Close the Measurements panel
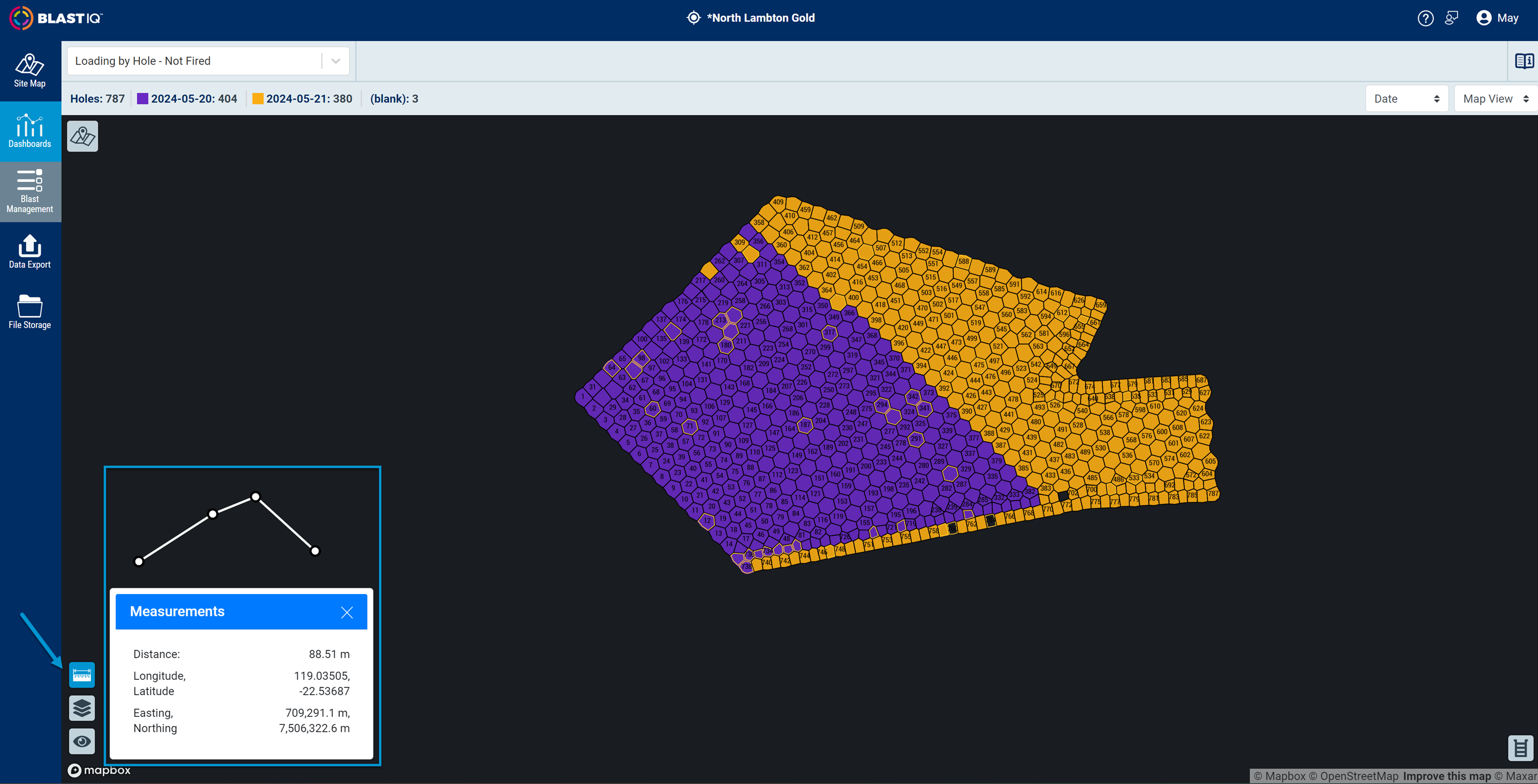 pyautogui.click(x=347, y=612)
